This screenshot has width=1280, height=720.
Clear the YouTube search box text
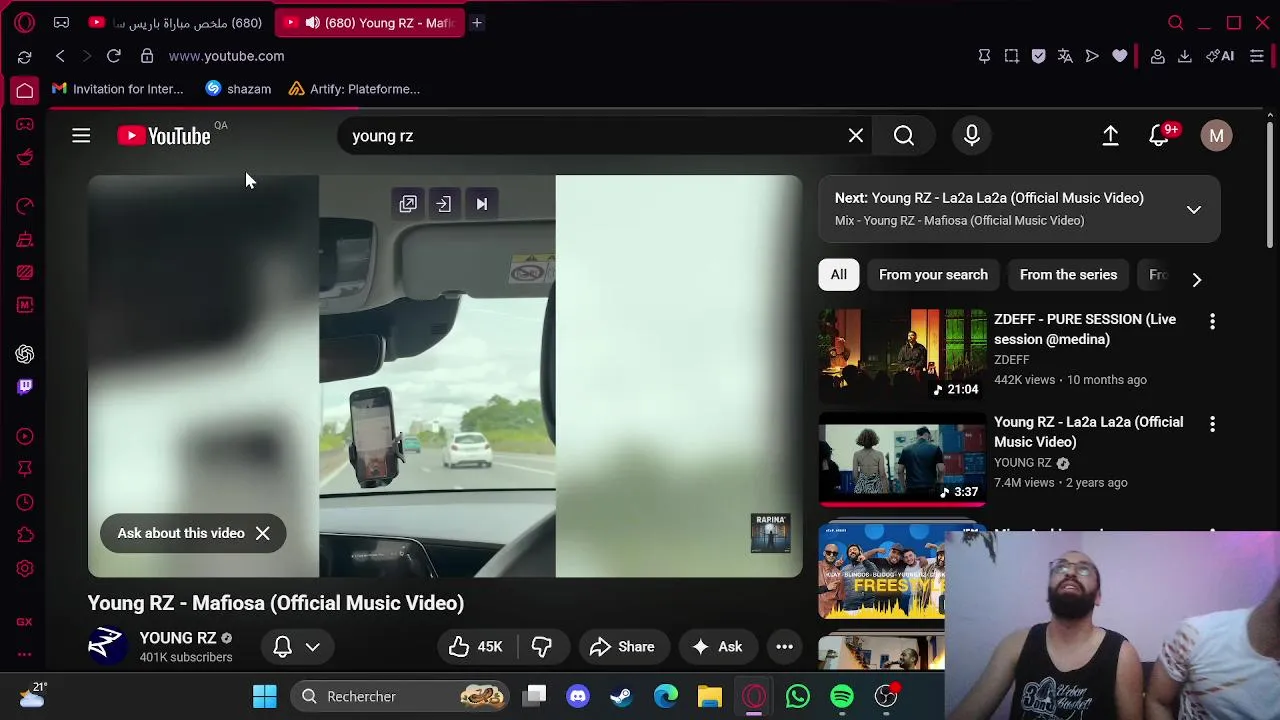[x=856, y=136]
